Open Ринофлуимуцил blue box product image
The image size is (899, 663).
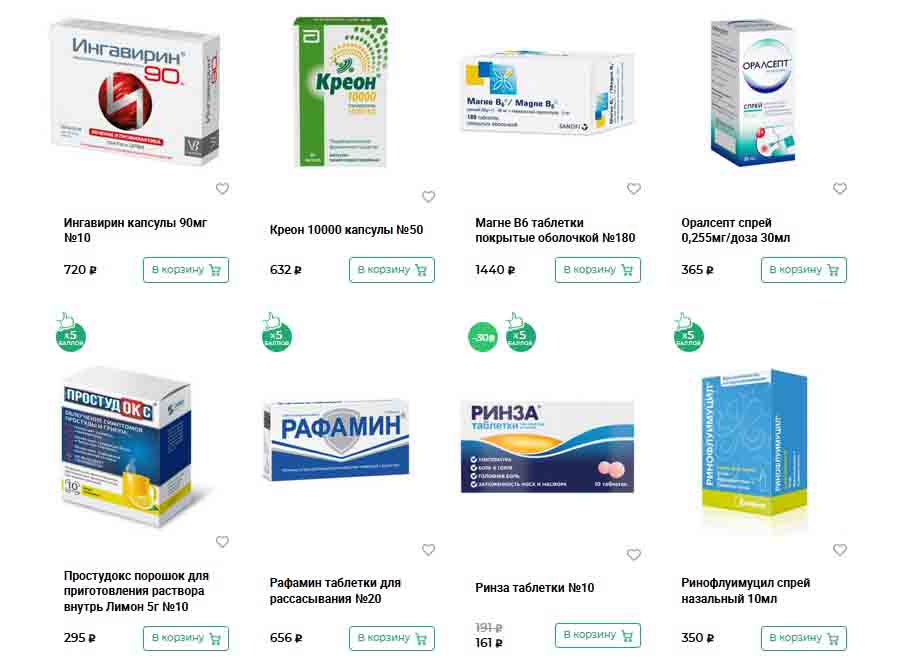(755, 447)
